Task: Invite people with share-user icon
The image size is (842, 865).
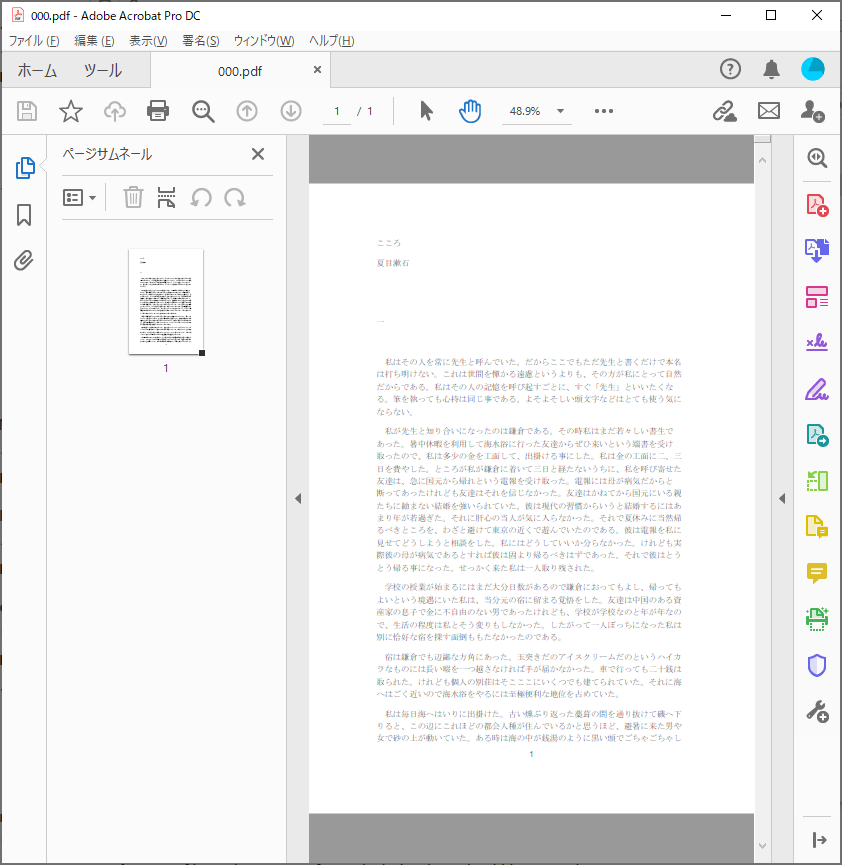Action: click(x=812, y=111)
